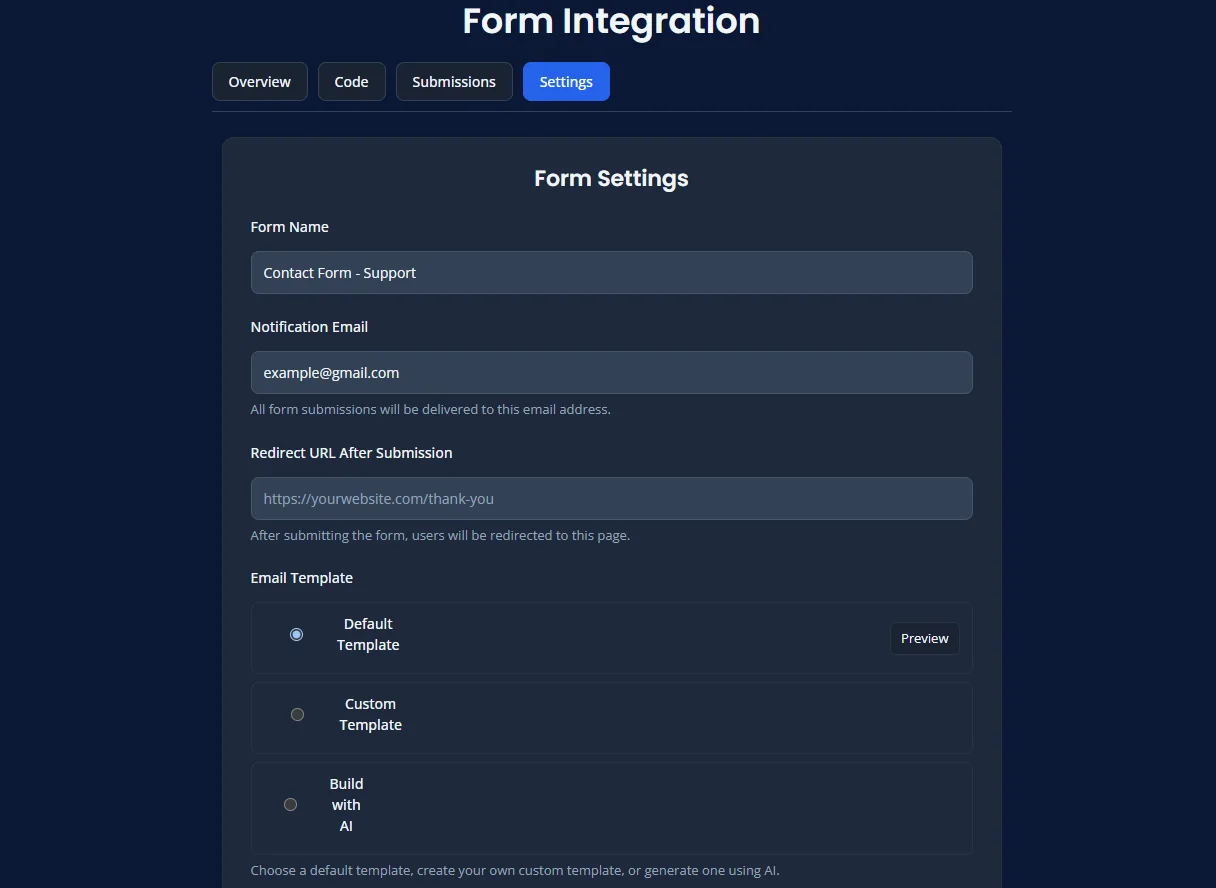Image resolution: width=1216 pixels, height=888 pixels.
Task: Select the Default Template radio button
Action: point(296,634)
